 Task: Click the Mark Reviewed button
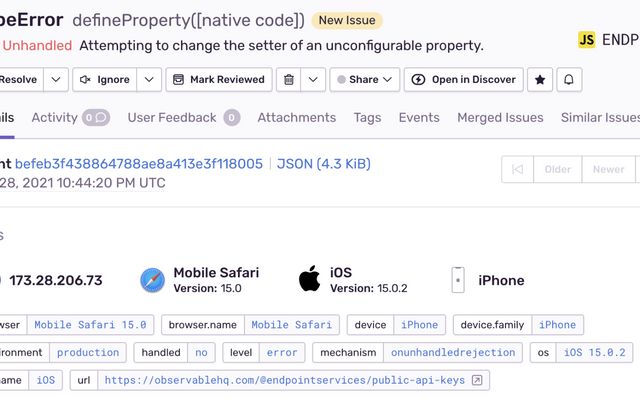[x=219, y=80]
